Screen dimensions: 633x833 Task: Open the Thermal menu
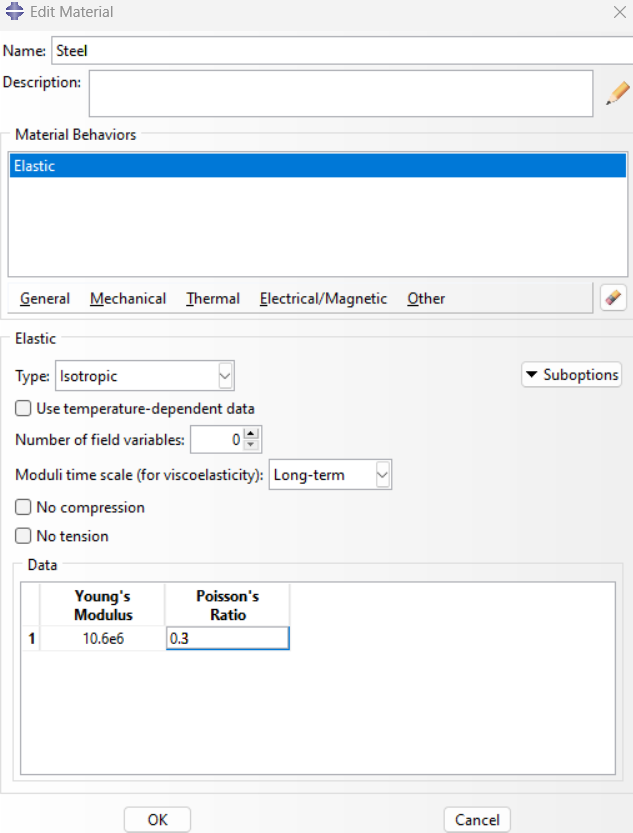click(x=213, y=299)
